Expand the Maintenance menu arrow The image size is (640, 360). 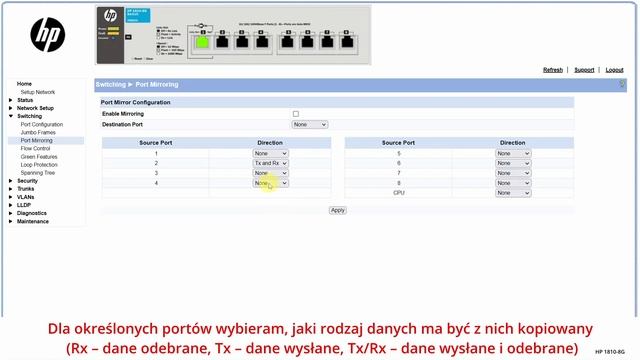pos(11,221)
